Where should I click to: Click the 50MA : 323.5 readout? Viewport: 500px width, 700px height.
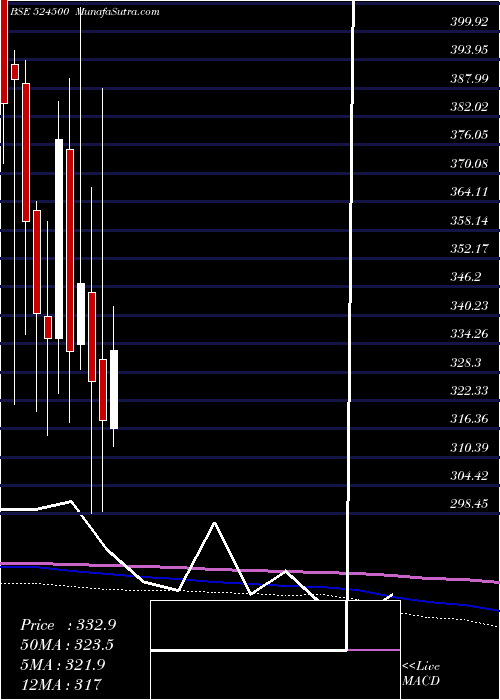[x=67, y=645]
